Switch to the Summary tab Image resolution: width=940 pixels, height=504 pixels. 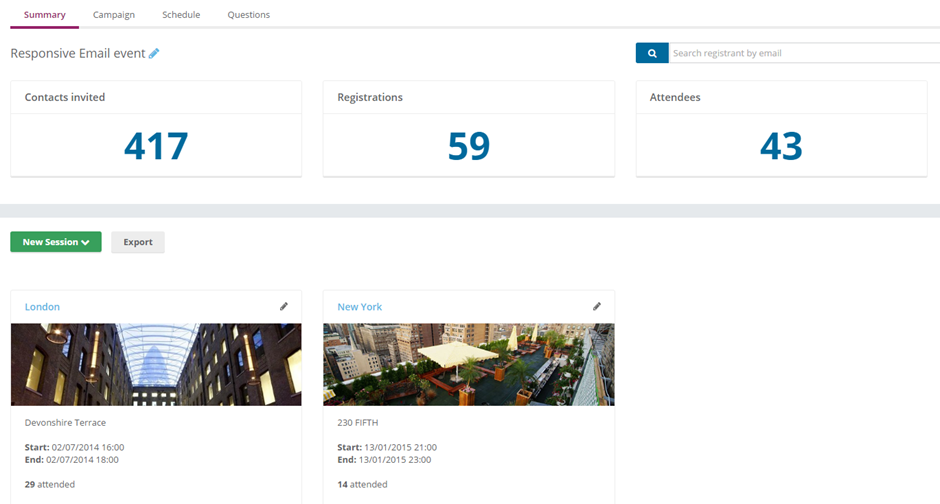[44, 14]
